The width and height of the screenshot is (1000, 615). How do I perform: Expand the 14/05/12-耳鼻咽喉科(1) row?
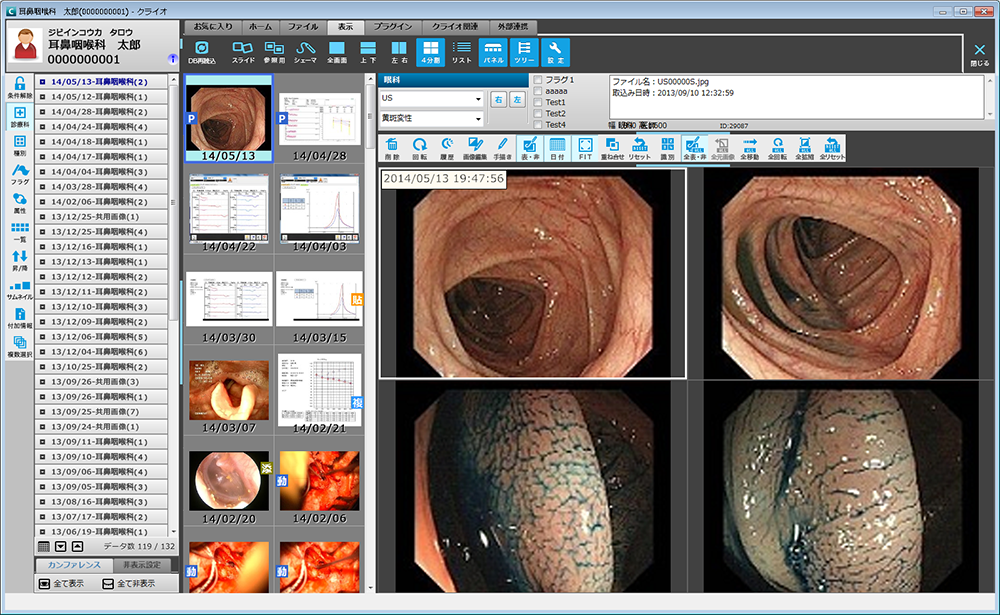pos(42,97)
